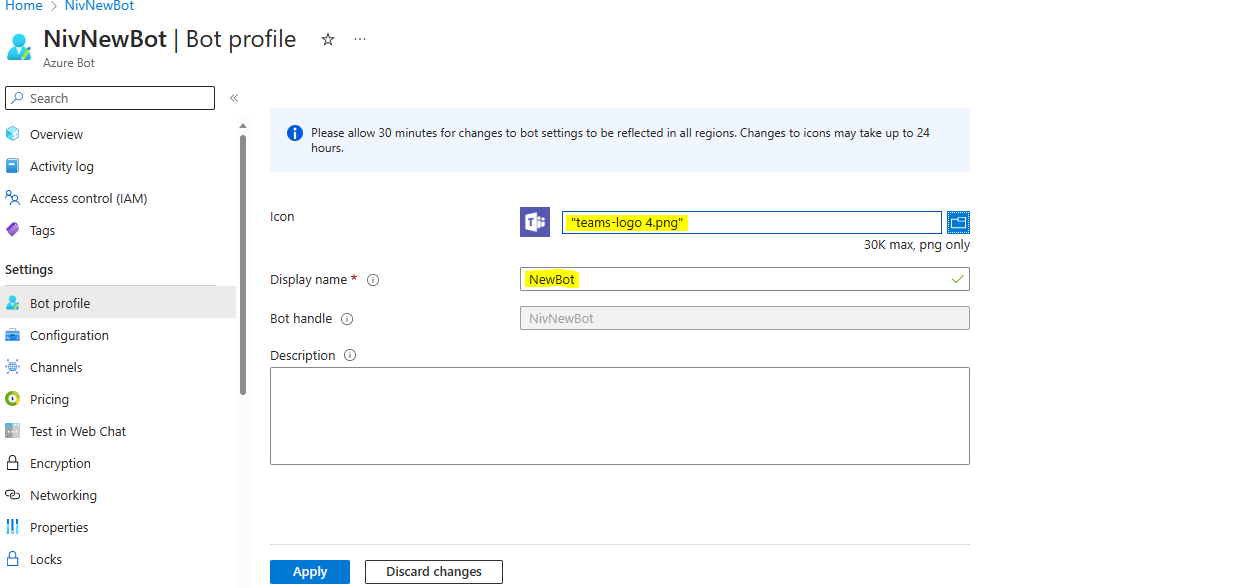Click the info icon in notification banner
Viewport: 1248px width, 588px height.
point(295,133)
